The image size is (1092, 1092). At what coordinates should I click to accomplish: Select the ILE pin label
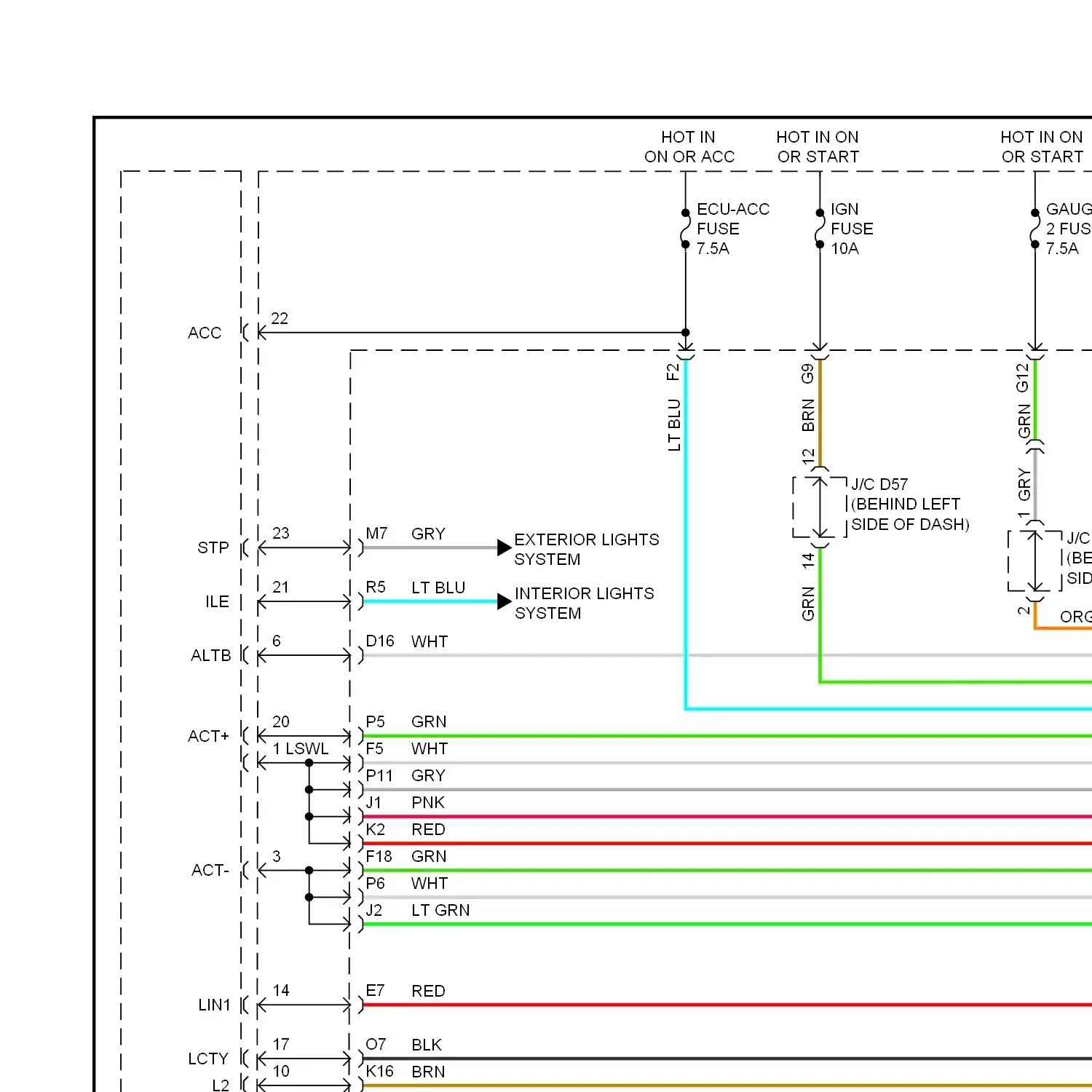point(217,601)
